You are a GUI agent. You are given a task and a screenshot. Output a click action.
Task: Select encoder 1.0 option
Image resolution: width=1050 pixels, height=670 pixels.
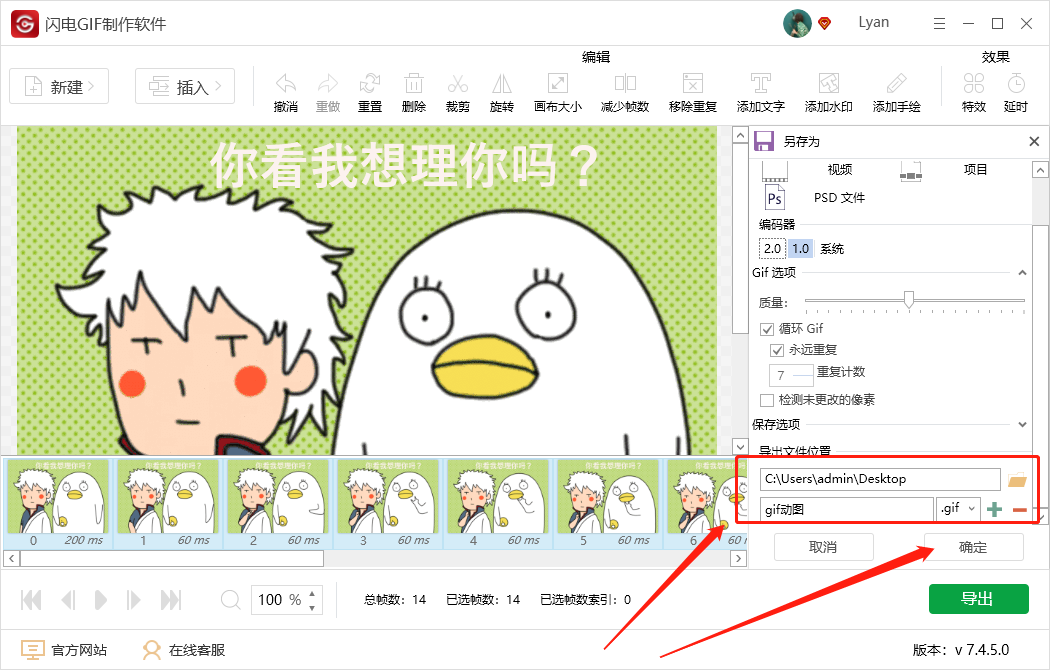click(x=800, y=248)
